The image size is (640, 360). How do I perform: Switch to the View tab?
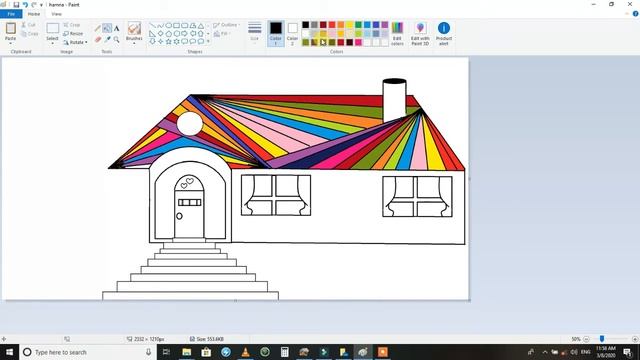56,14
